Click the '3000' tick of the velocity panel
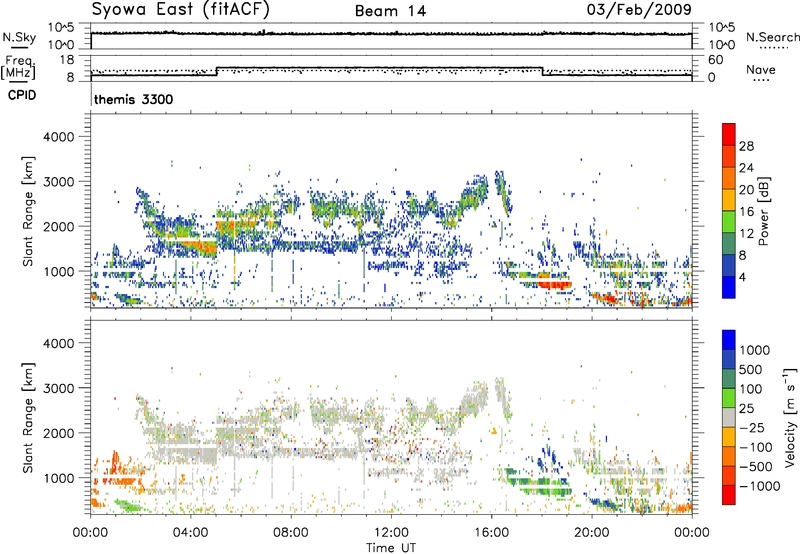The width and height of the screenshot is (800, 554). tap(59, 388)
